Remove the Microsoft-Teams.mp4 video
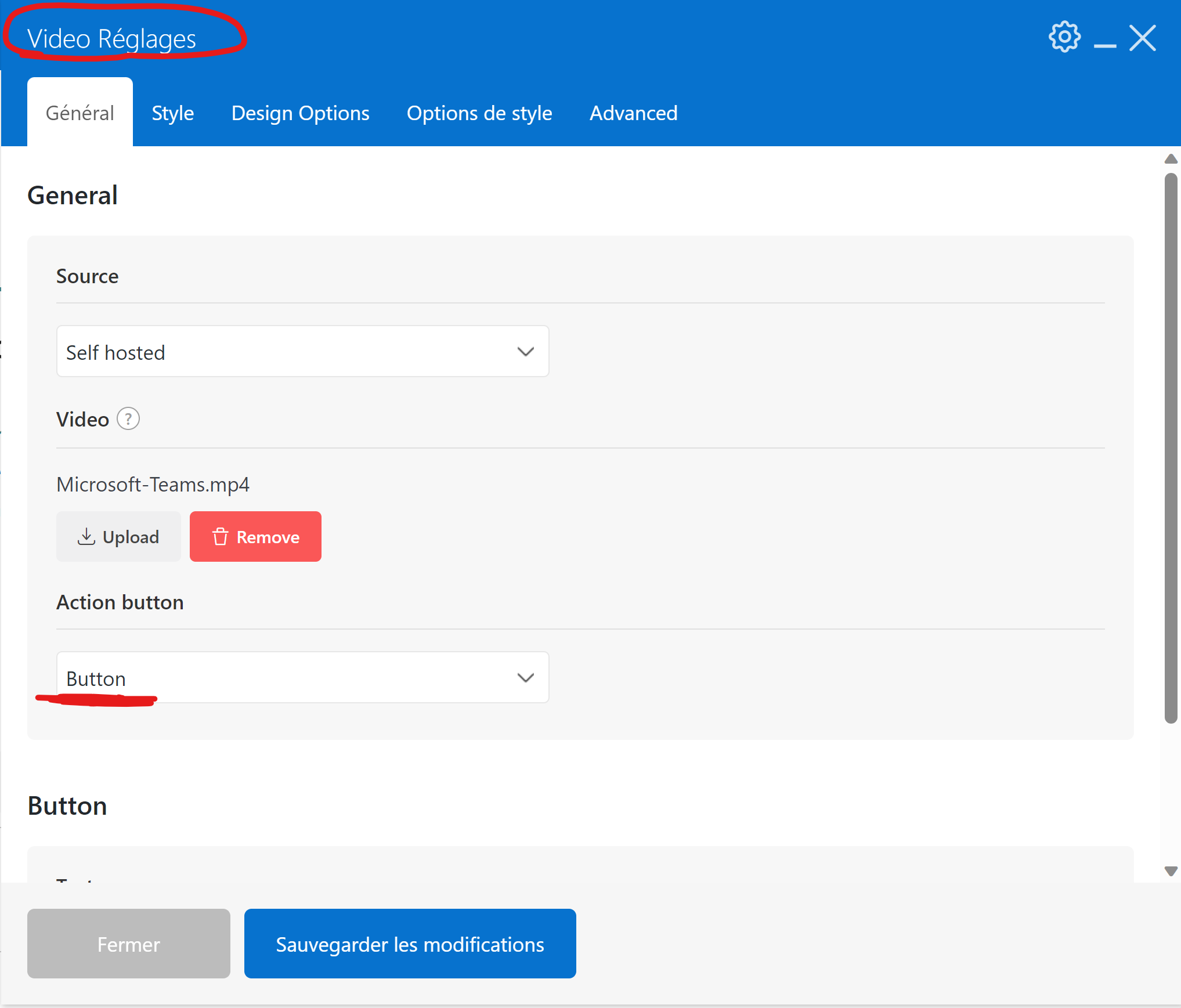This screenshot has width=1181, height=1008. click(255, 537)
